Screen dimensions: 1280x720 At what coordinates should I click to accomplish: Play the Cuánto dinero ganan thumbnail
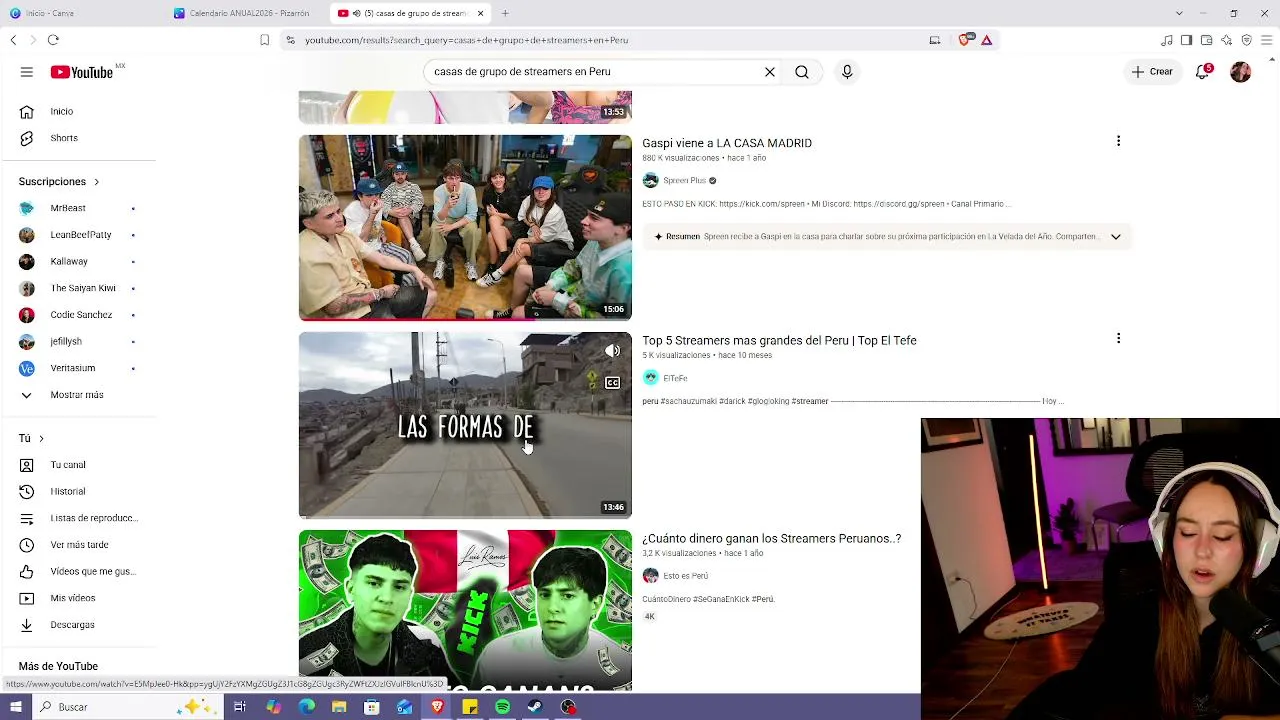point(465,610)
